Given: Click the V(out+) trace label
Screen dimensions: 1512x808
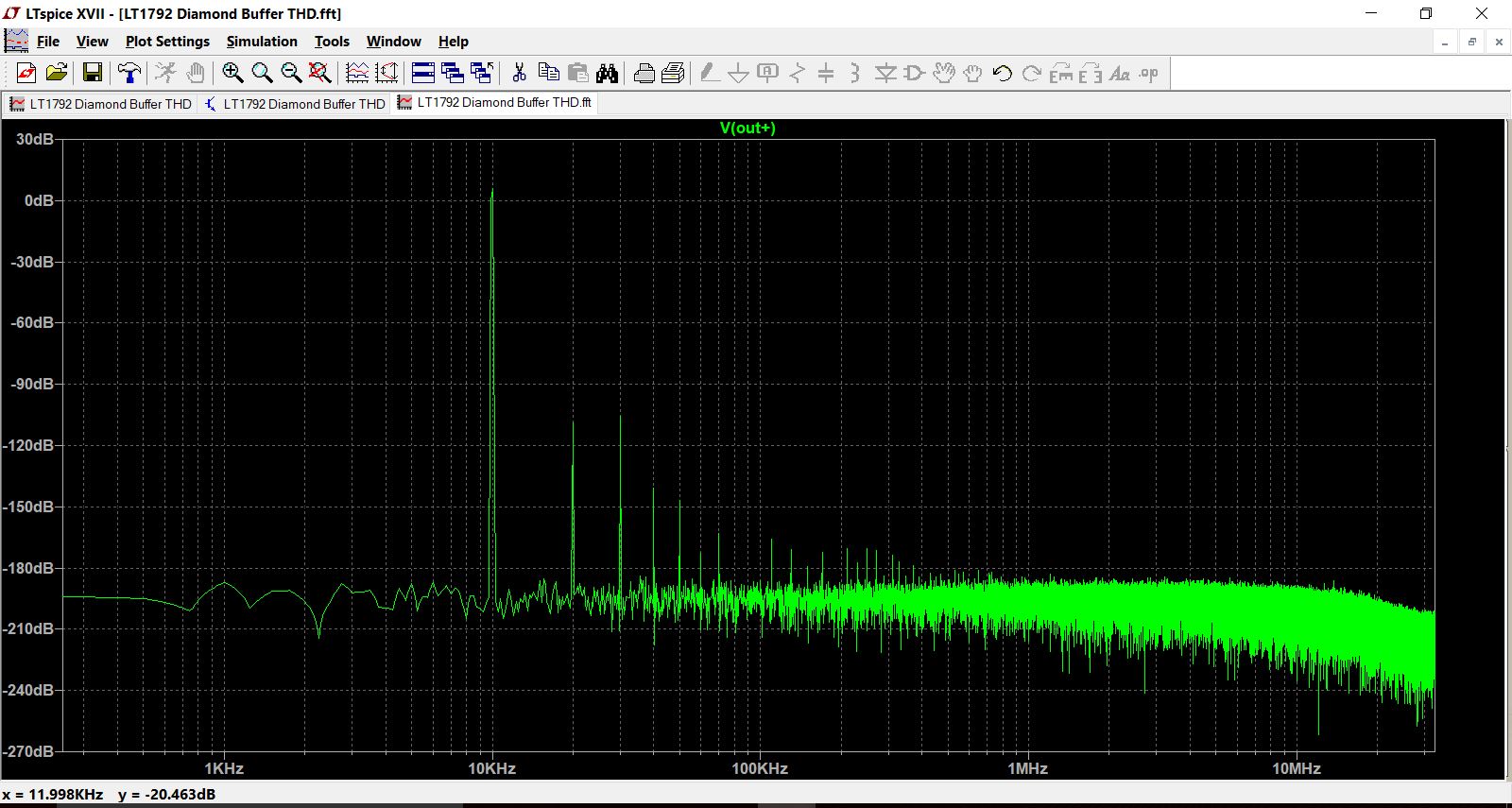Looking at the screenshot, I should coord(747,128).
